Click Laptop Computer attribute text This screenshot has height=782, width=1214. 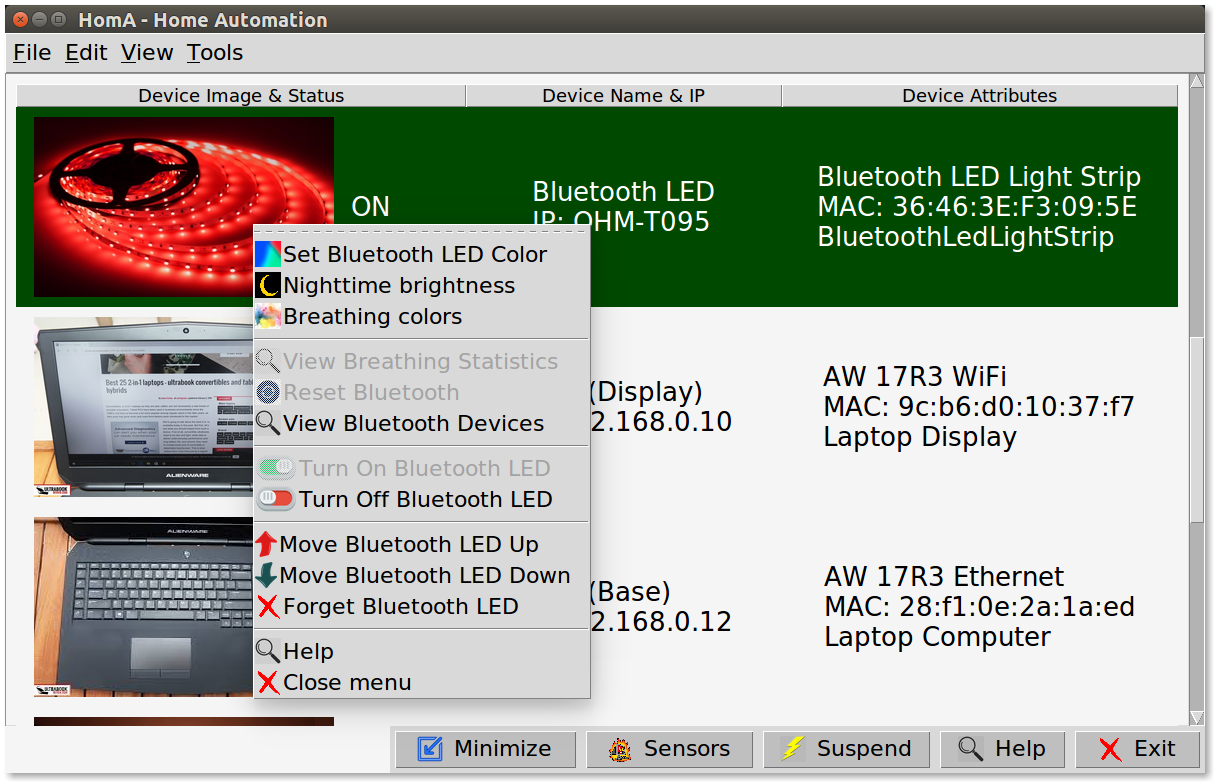point(937,637)
